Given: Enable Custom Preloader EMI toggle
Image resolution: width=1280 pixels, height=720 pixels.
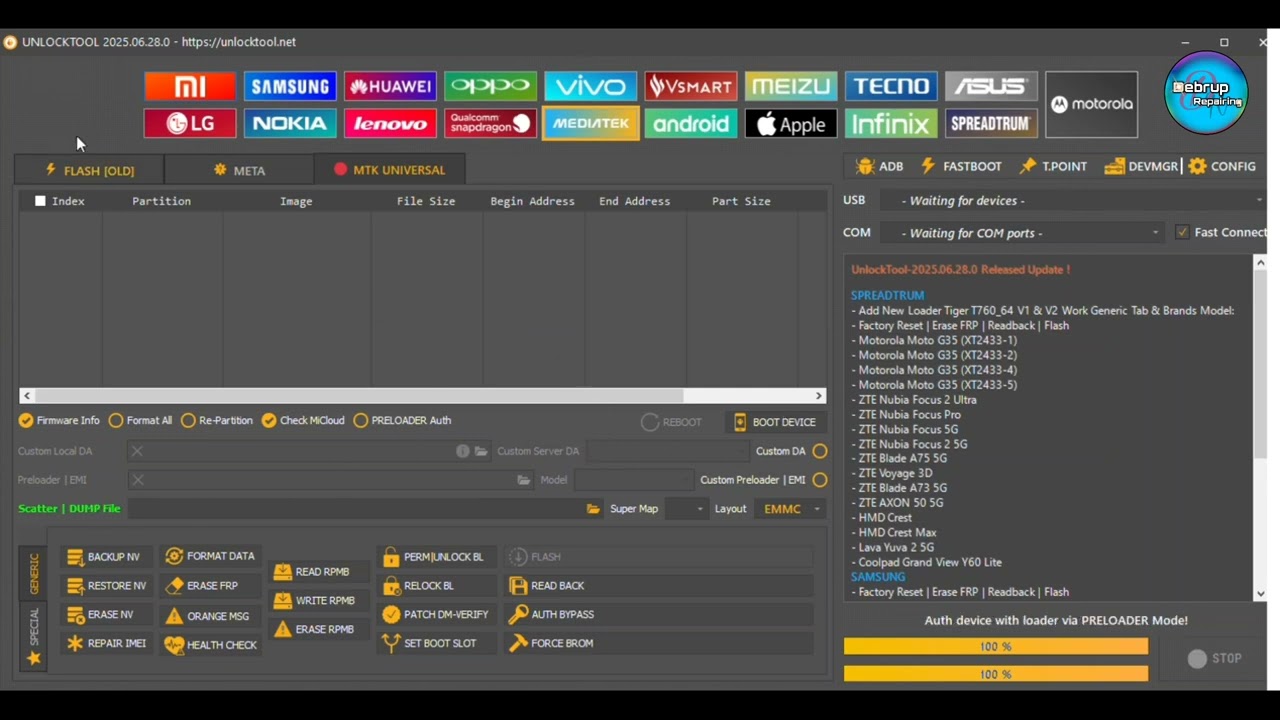Looking at the screenshot, I should tap(820, 480).
